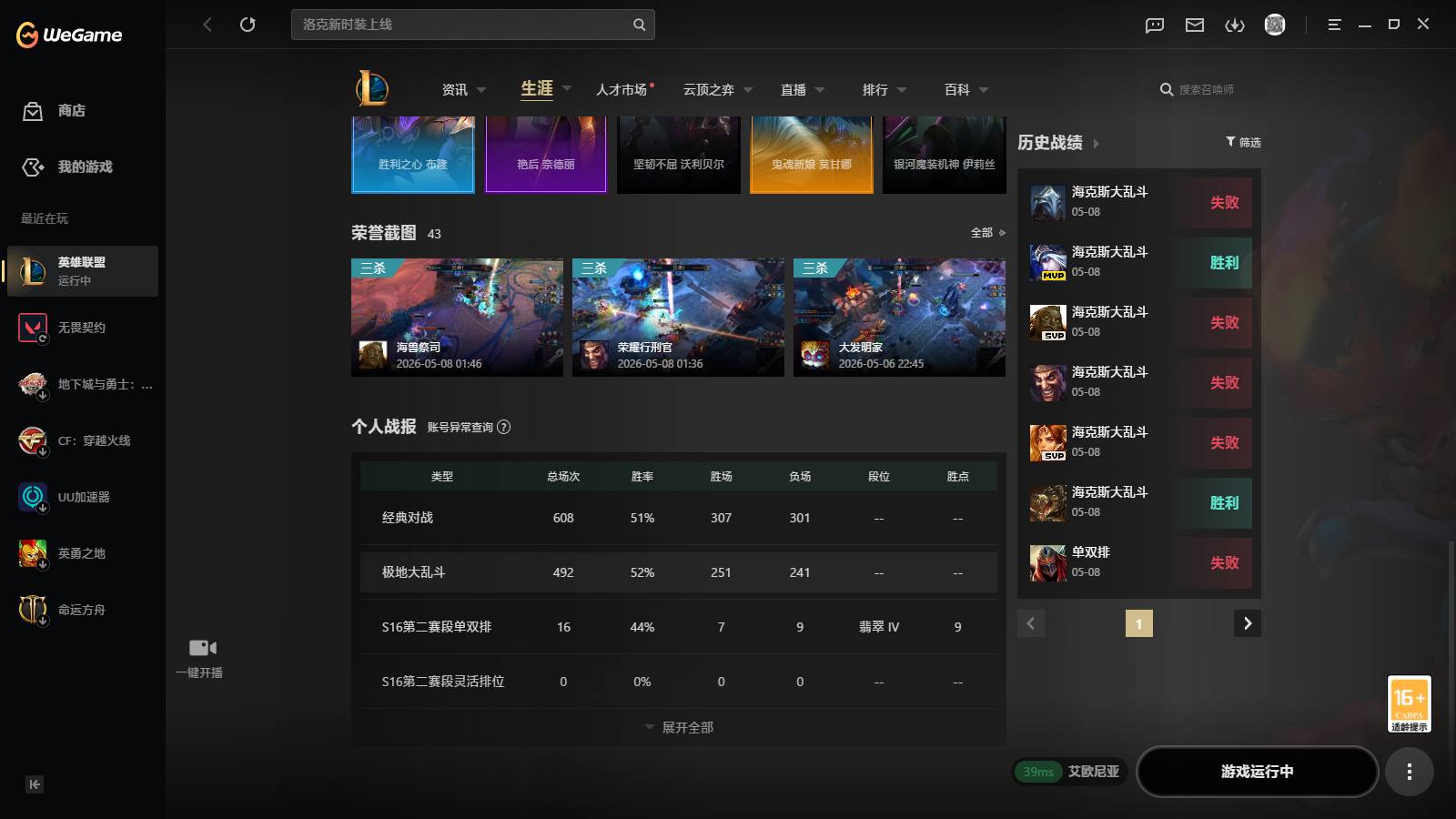Open the chat messages icon
Image resolution: width=1456 pixels, height=819 pixels.
[1155, 25]
